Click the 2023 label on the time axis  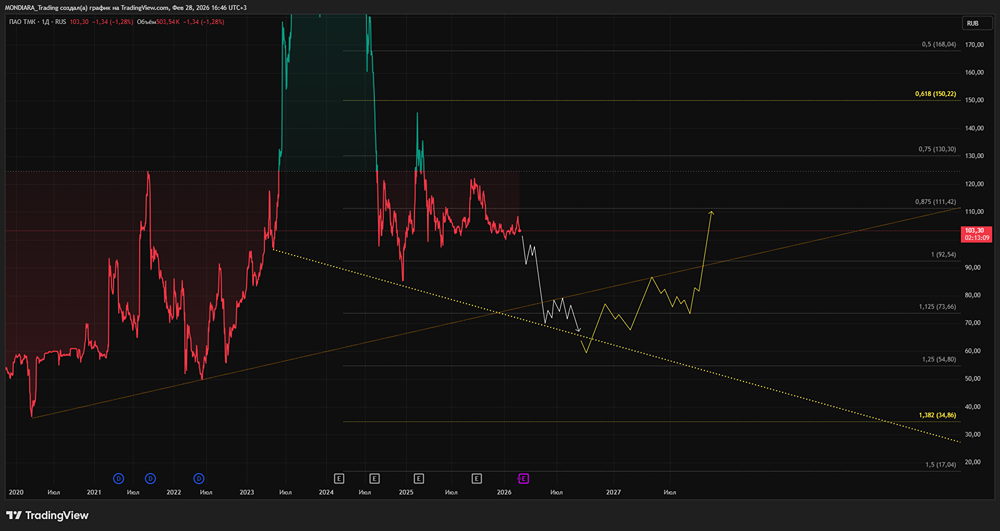(x=247, y=492)
